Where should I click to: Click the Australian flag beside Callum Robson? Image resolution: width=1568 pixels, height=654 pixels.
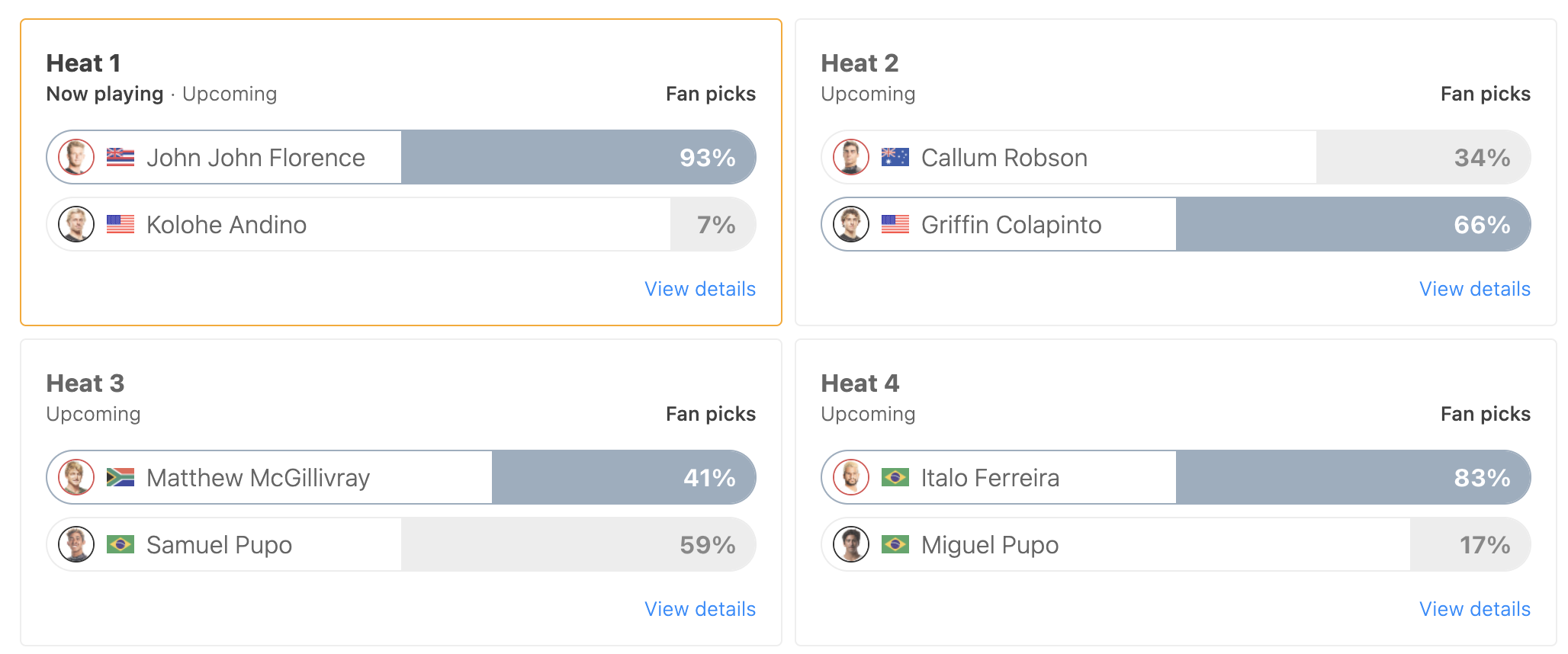(x=895, y=157)
